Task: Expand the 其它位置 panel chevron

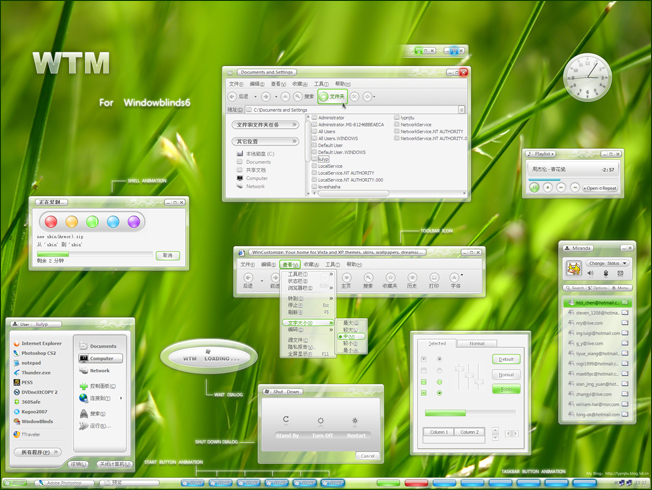Action: pyautogui.click(x=294, y=141)
